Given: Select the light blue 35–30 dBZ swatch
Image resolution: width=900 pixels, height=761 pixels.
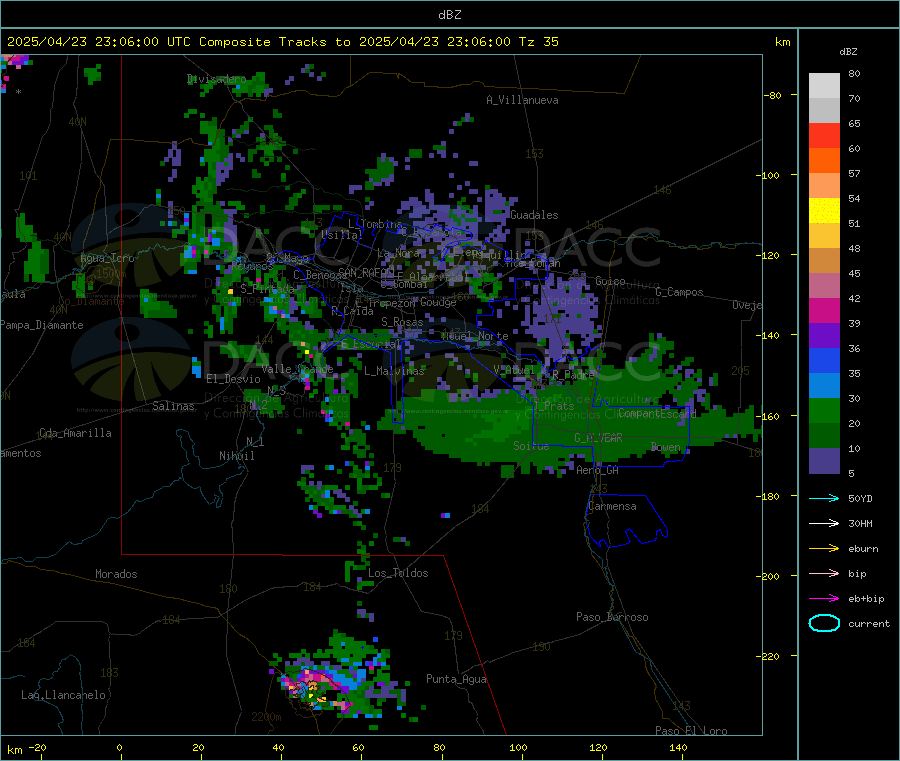Looking at the screenshot, I should 824,386.
